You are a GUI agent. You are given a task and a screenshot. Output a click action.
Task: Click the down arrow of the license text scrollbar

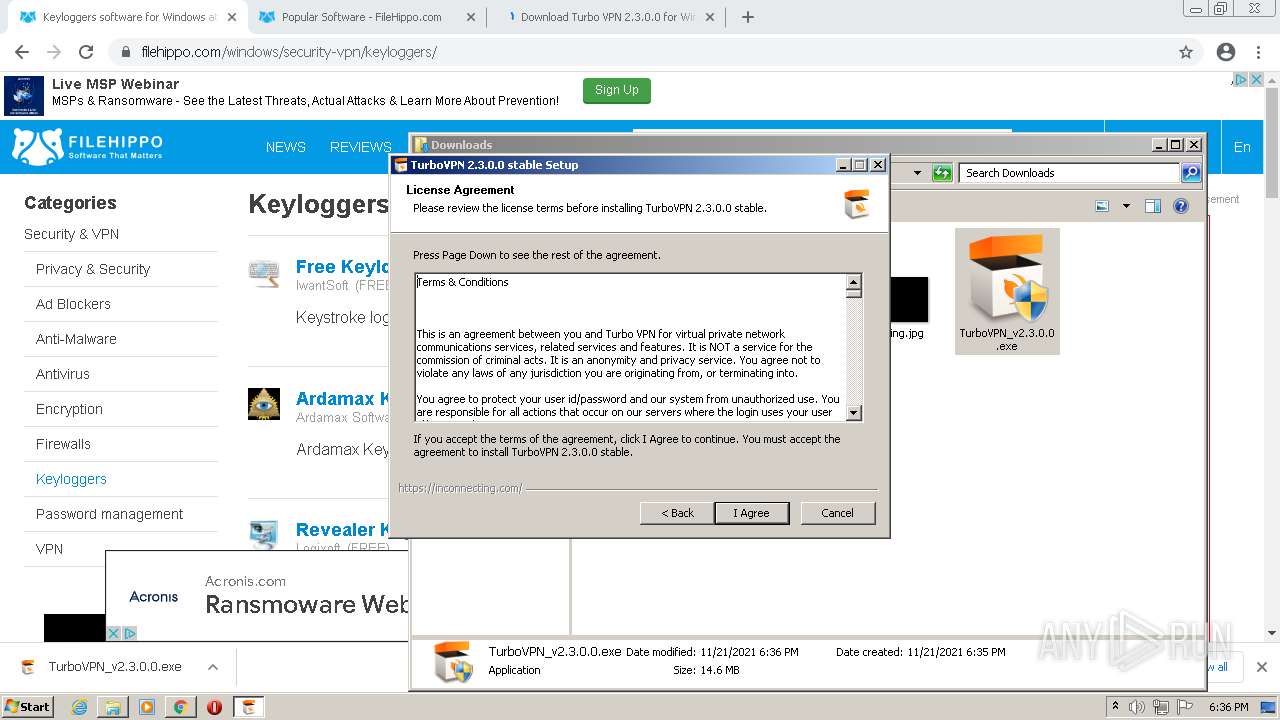pyautogui.click(x=853, y=412)
